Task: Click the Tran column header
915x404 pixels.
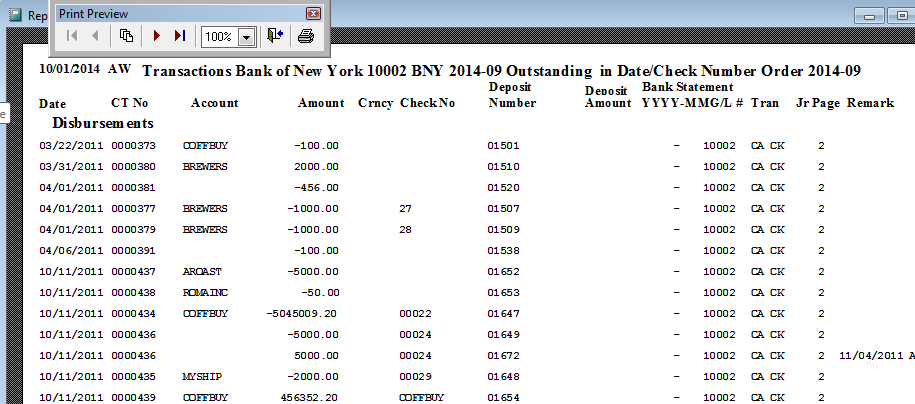Action: [x=764, y=103]
